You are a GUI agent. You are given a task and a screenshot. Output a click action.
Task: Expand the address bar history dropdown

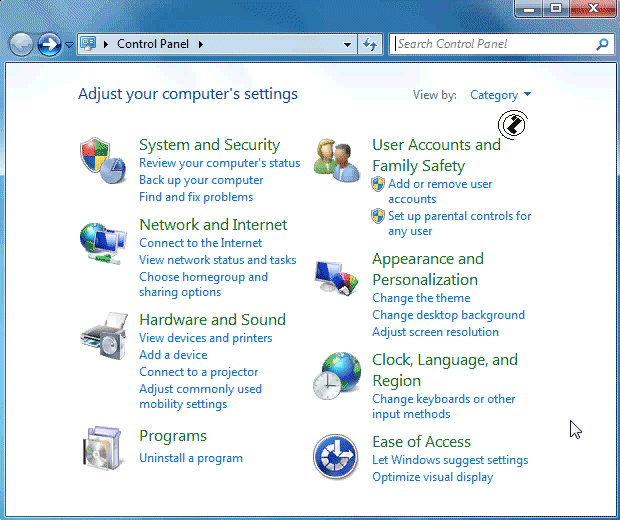click(x=347, y=44)
